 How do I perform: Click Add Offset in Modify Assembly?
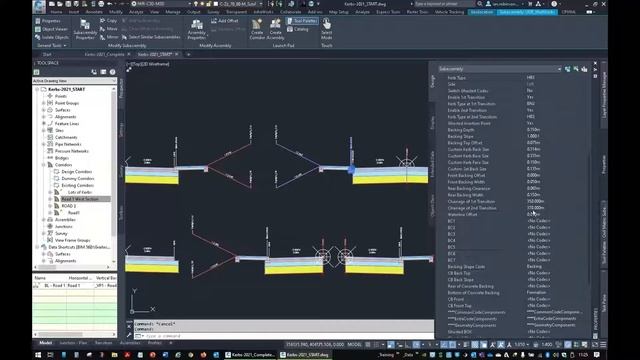pos(224,21)
